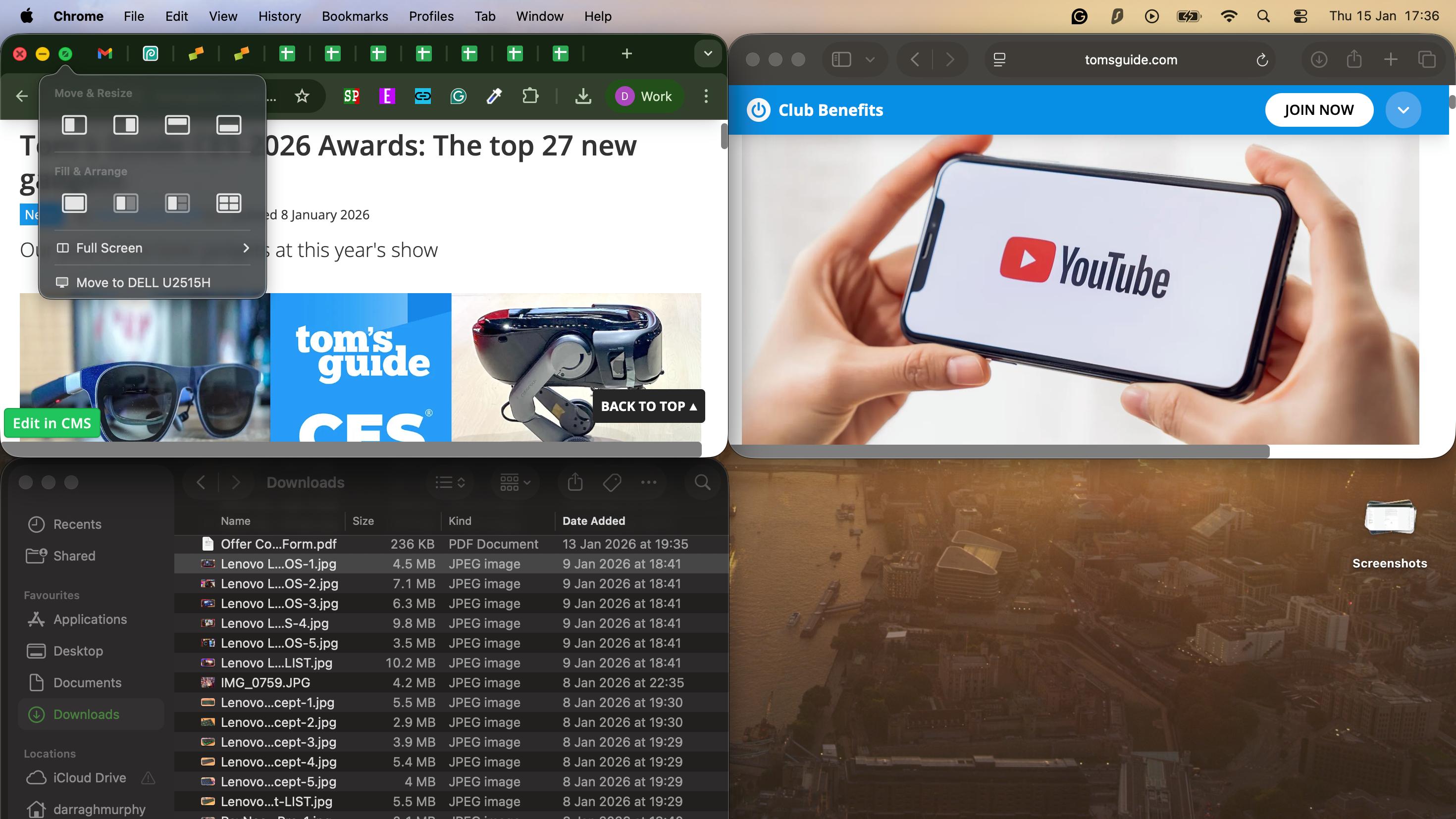Reload tomsguide.com in Safari
1456x819 pixels.
1262,59
